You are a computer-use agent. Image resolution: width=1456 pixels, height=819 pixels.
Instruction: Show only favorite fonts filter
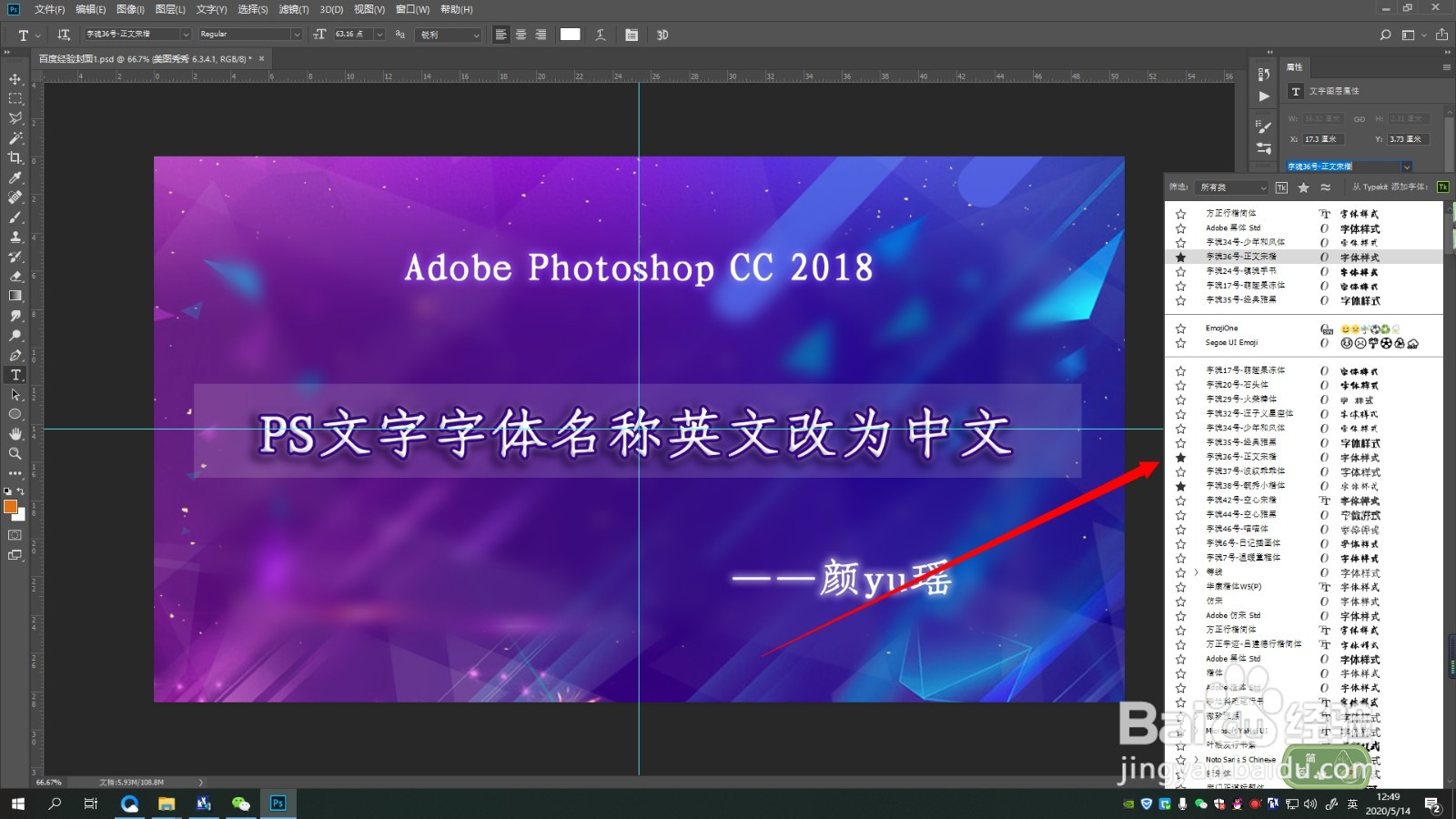coord(1303,187)
